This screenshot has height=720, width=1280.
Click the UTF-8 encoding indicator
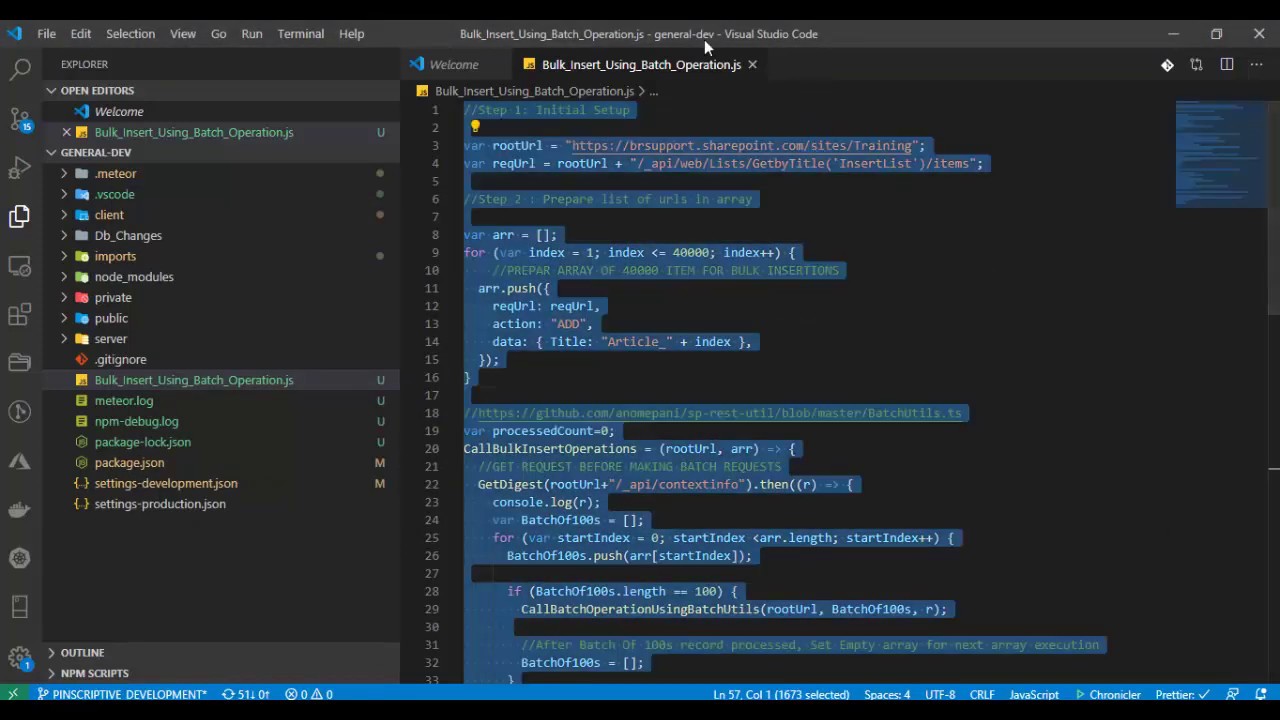(x=940, y=694)
